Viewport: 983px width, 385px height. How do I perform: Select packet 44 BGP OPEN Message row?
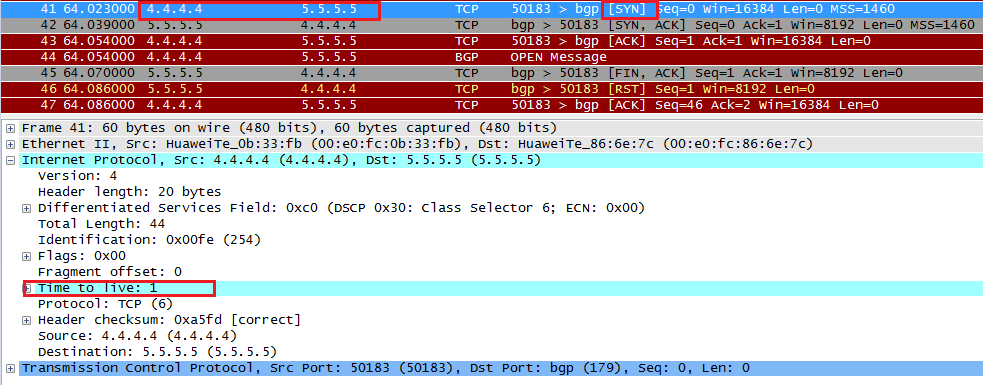point(492,57)
